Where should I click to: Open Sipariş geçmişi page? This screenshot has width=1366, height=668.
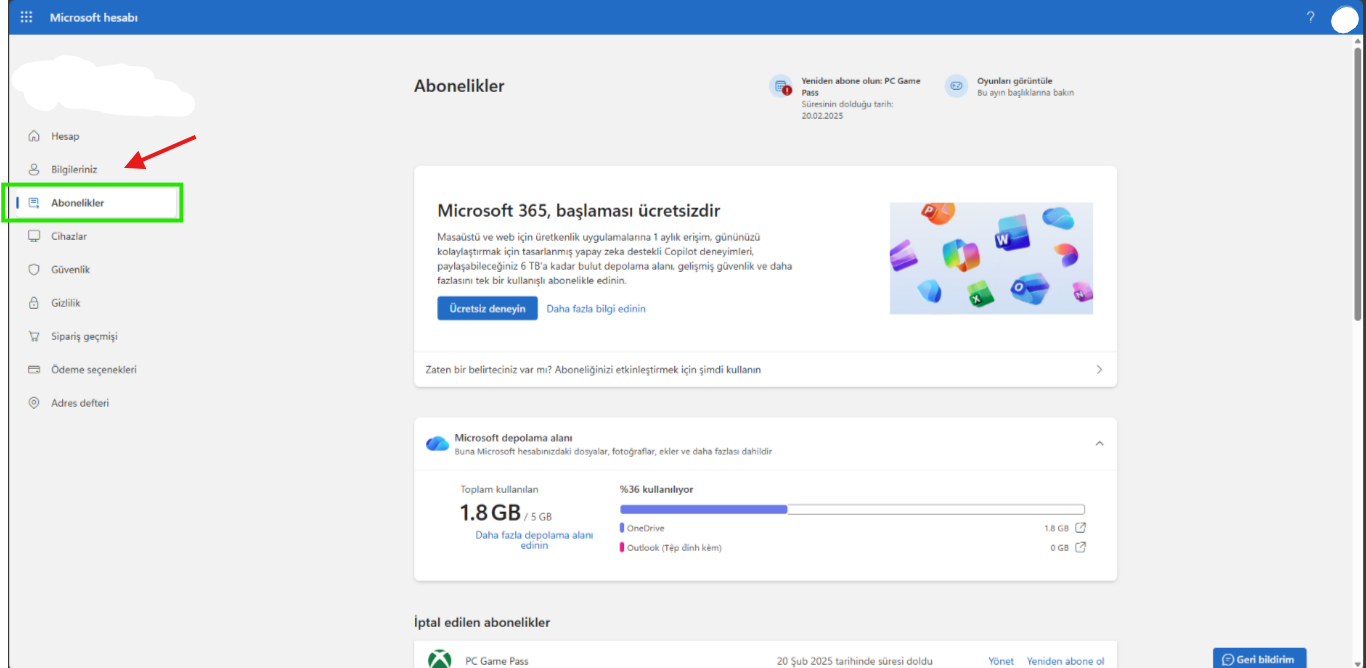click(x=84, y=336)
